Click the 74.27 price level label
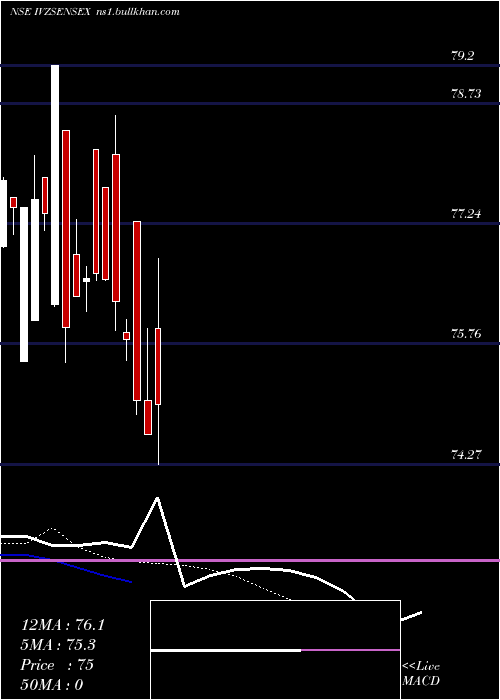This screenshot has height=700, width=500. pyautogui.click(x=466, y=455)
